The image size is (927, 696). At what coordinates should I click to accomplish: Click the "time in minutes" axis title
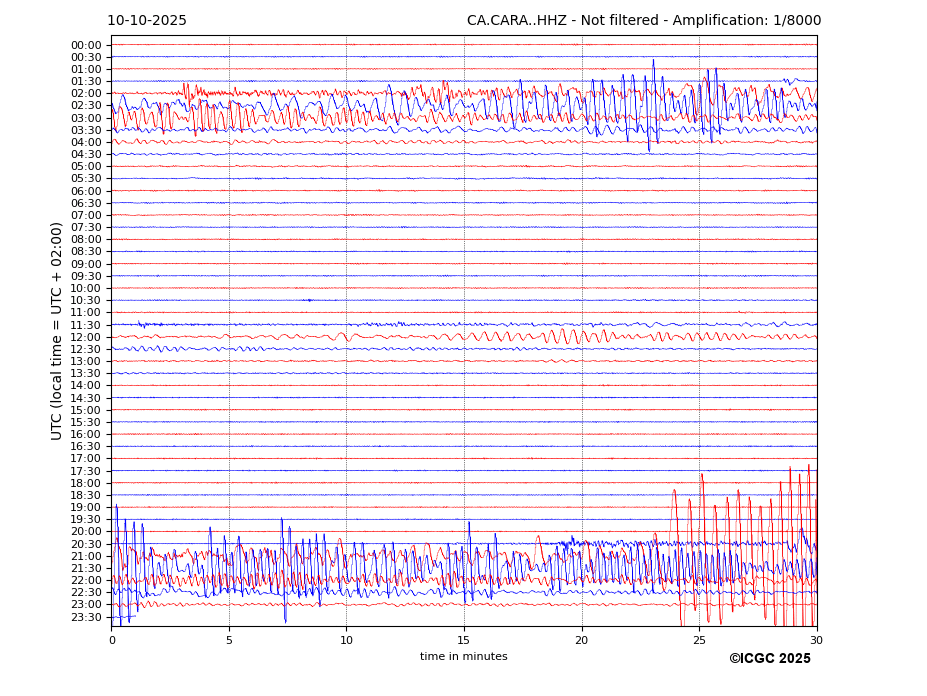[x=463, y=657]
